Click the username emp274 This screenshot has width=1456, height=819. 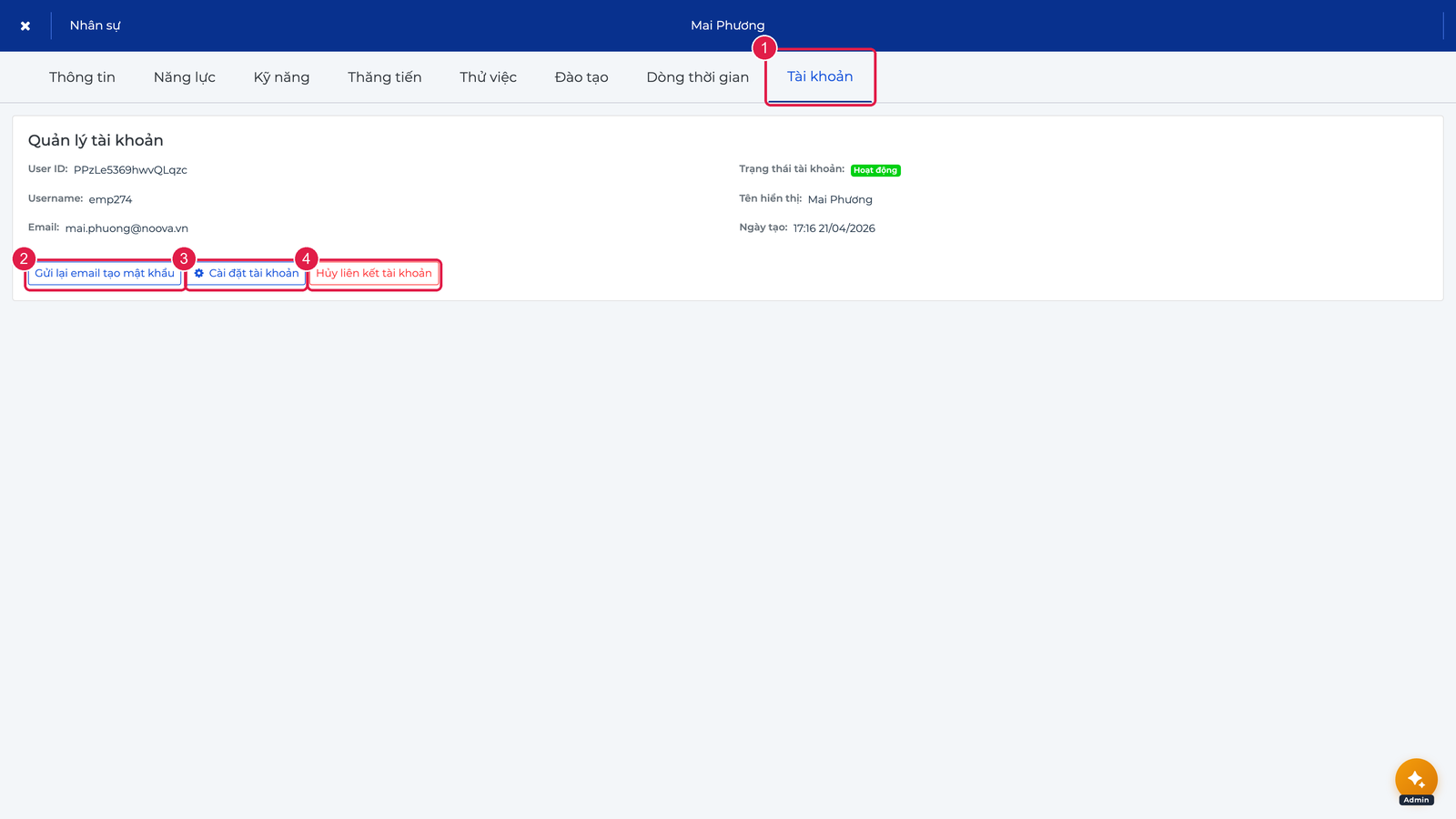110,199
